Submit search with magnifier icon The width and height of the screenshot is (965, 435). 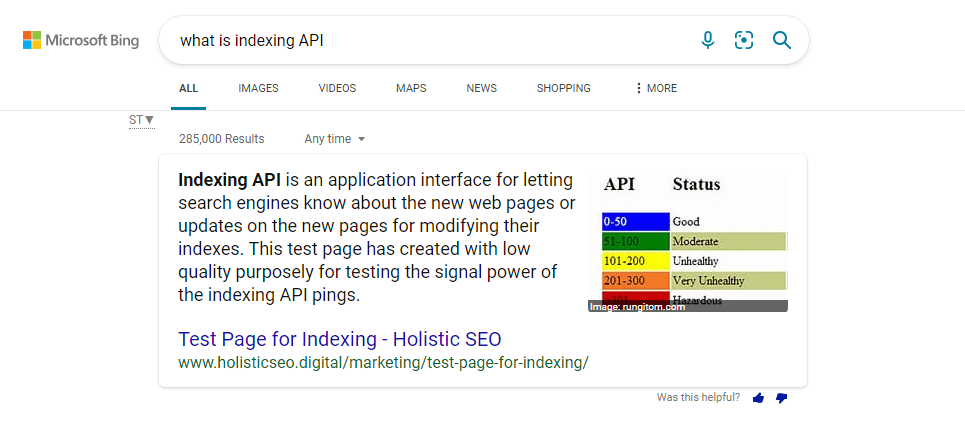(782, 41)
